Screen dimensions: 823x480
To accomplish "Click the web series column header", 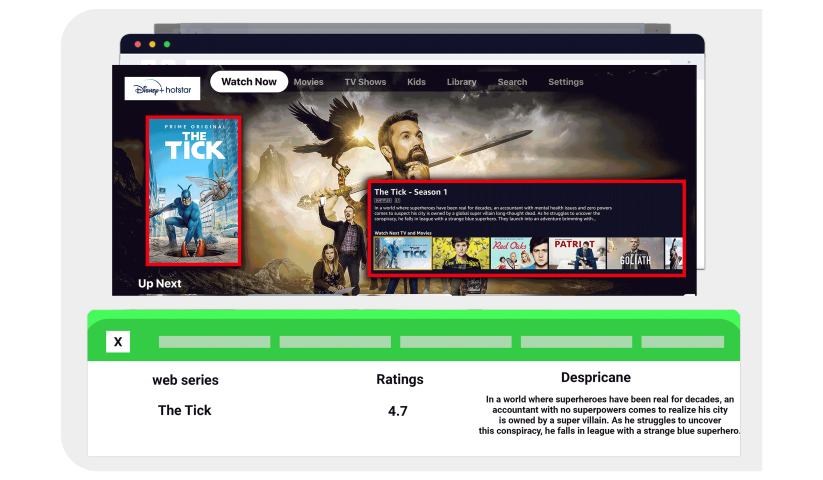I will [x=185, y=380].
